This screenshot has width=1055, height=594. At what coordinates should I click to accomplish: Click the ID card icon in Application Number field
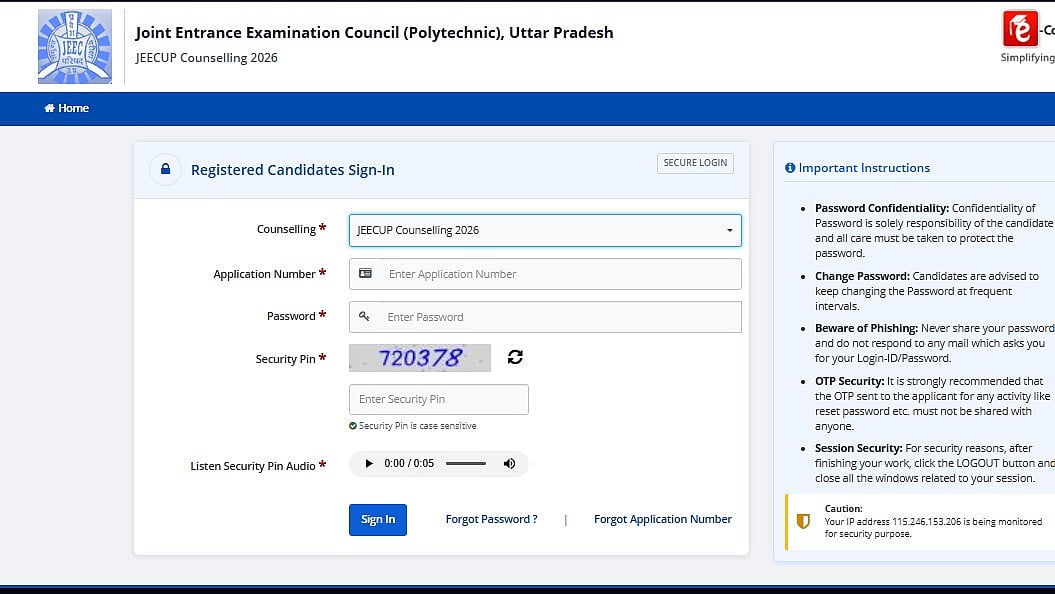[365, 274]
